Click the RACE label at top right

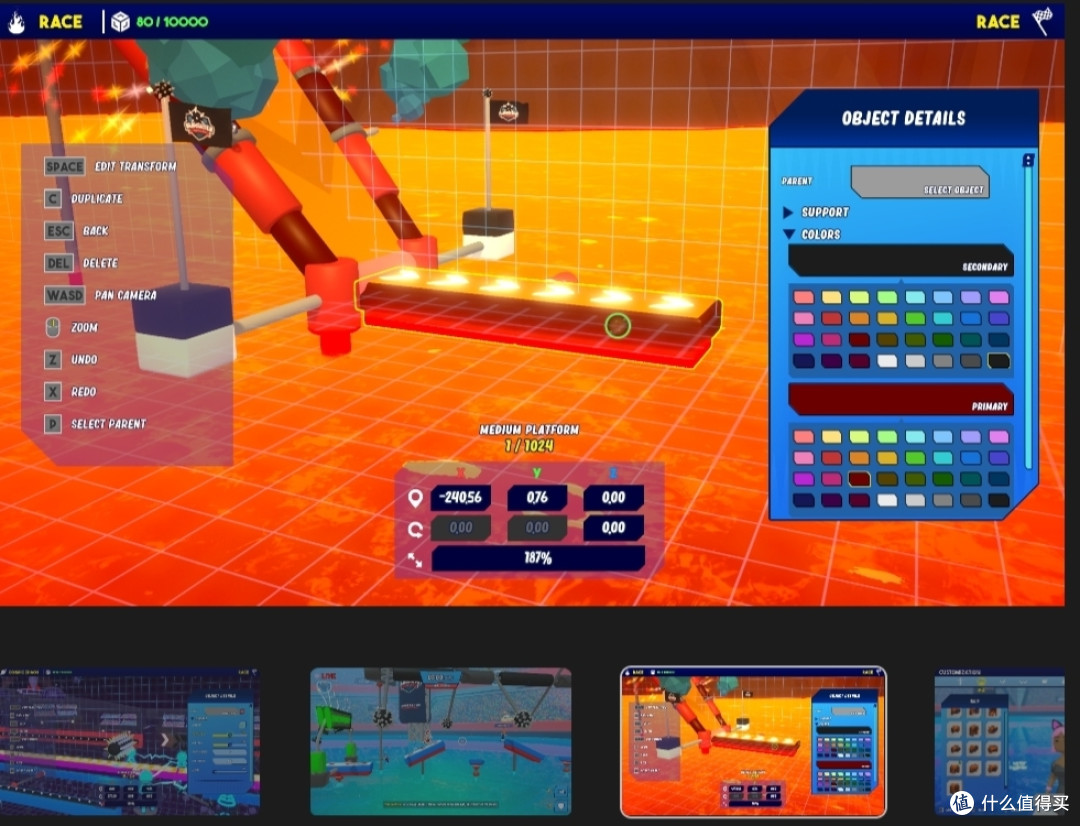pyautogui.click(x=997, y=21)
